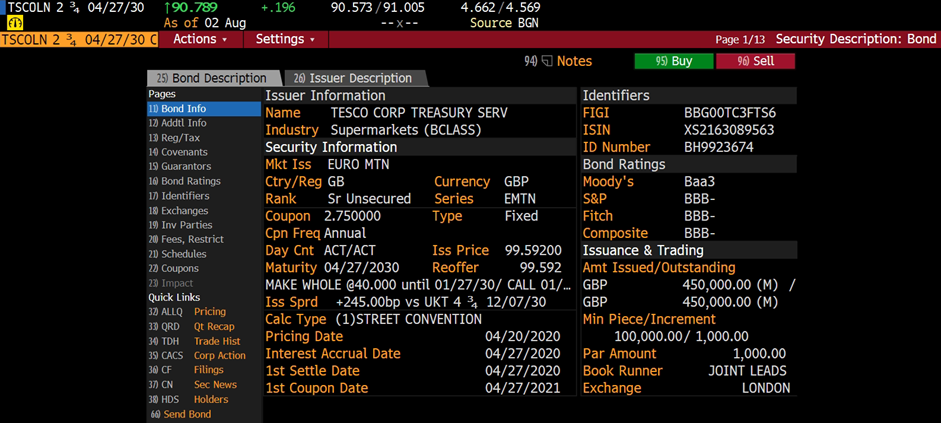Click the last price 90.789 in header

[182, 8]
